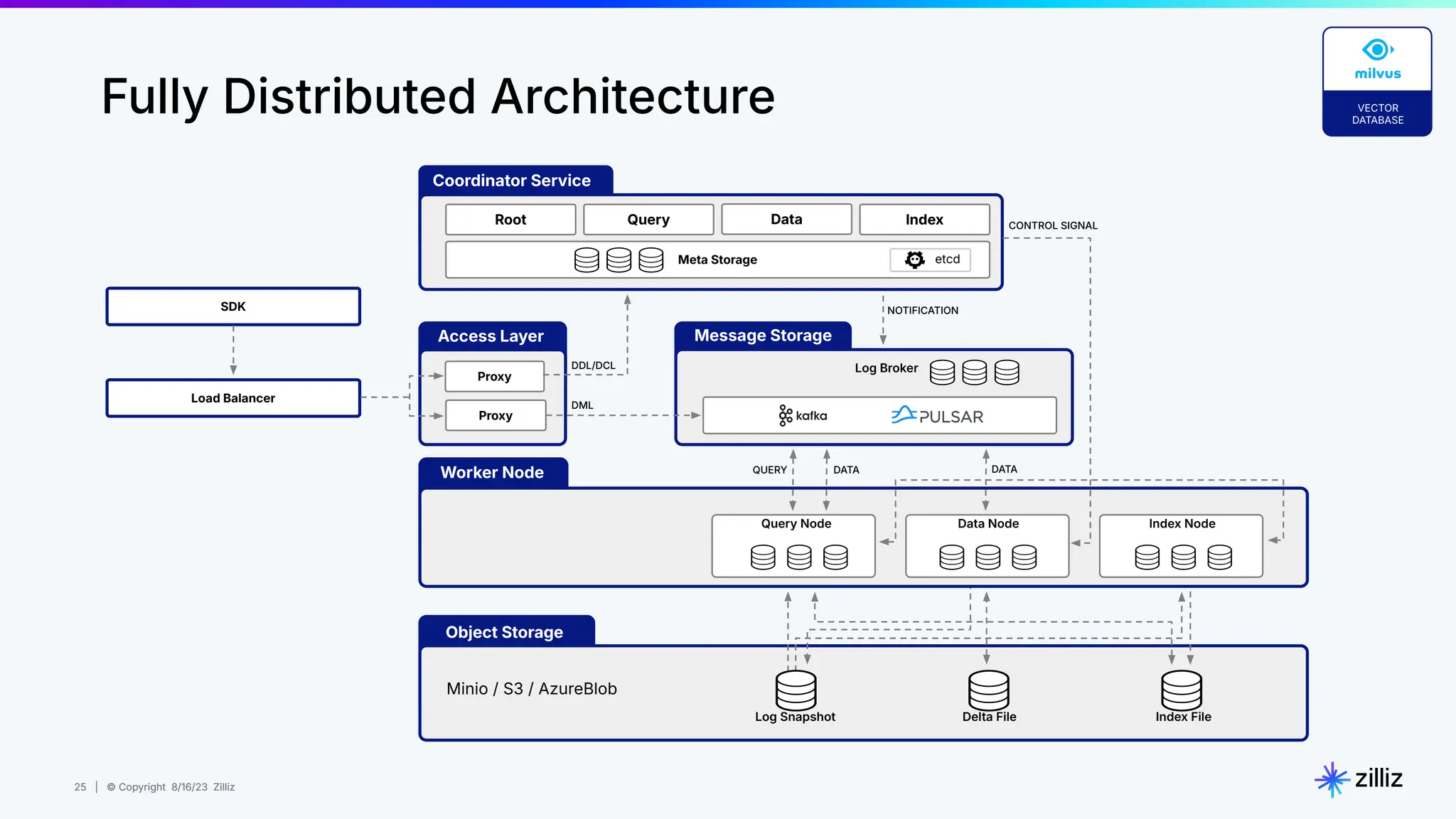The width and height of the screenshot is (1456, 819).
Task: Click the Zilliz star logo icon
Action: pyautogui.click(x=1332, y=779)
